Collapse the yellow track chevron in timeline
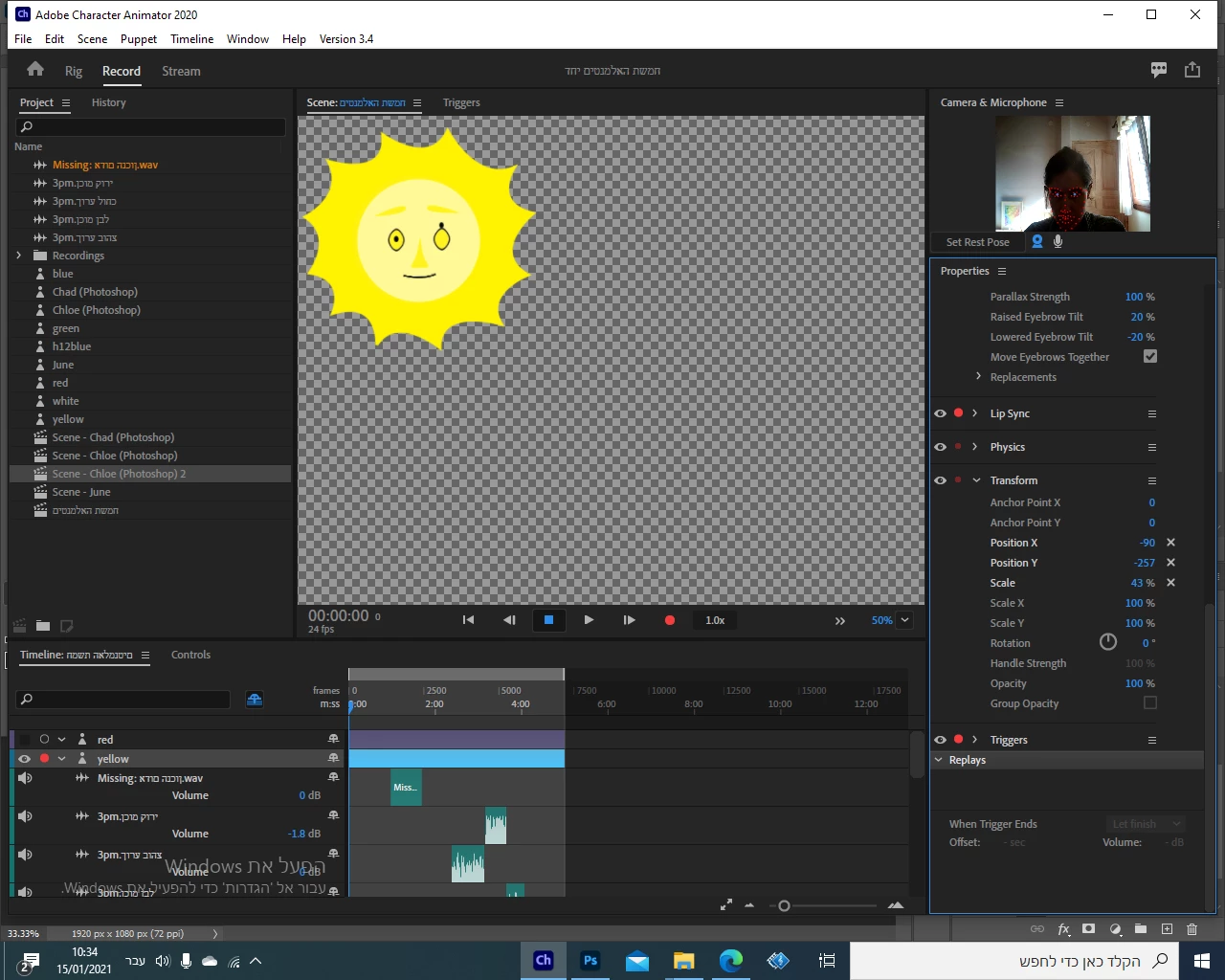Viewport: 1225px width, 980px height. 61,759
